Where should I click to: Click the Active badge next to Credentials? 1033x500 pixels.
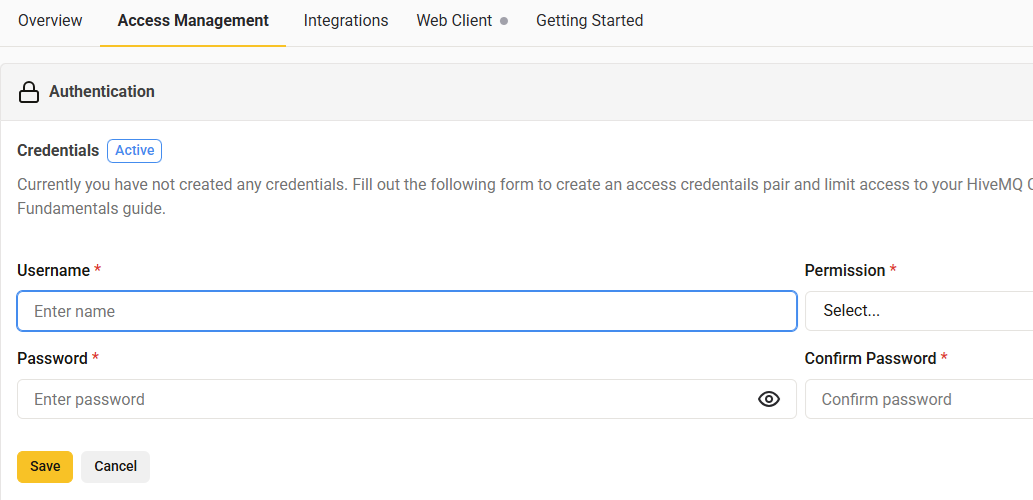(x=134, y=151)
